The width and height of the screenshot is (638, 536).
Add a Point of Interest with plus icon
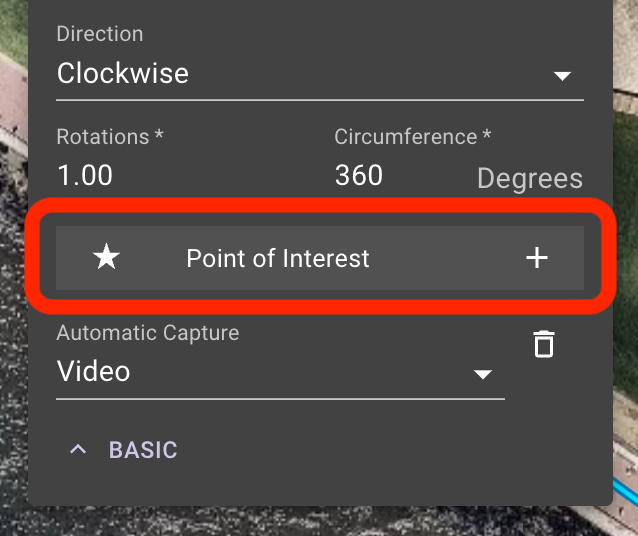point(537,258)
